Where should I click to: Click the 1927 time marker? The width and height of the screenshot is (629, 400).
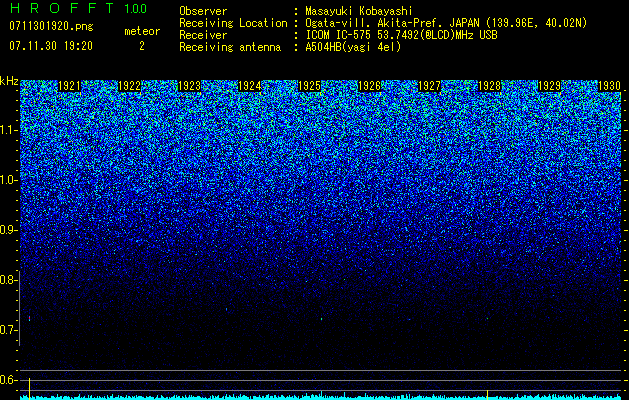pos(430,86)
